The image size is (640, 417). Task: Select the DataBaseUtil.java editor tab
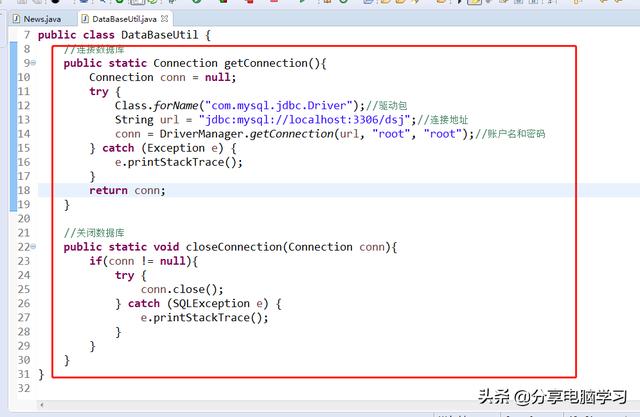coord(124,19)
